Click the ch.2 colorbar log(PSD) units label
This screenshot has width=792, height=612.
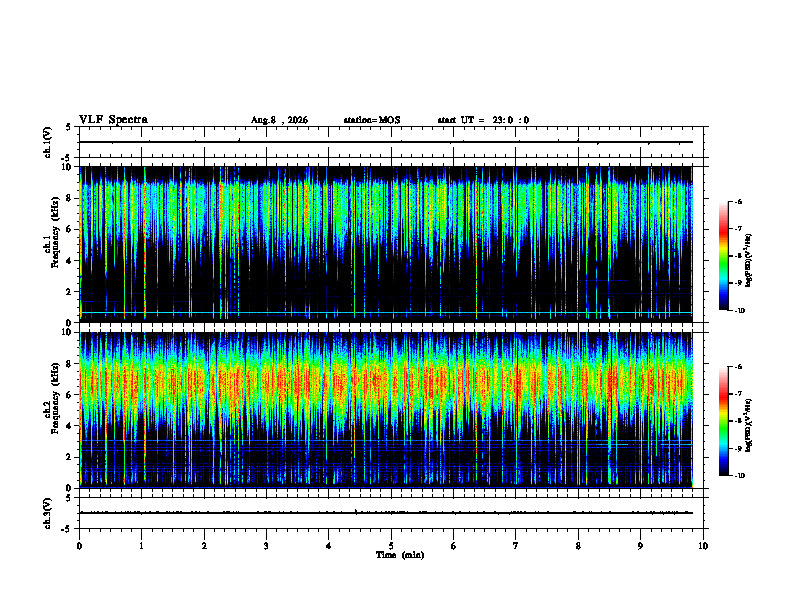click(749, 426)
